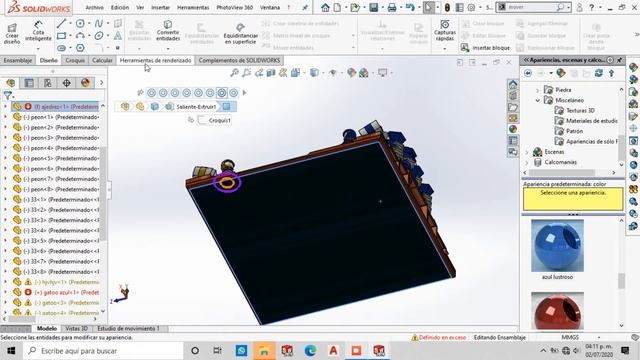Click refresh icon in Apariencias panel
640x360 pixels.
pos(599,73)
